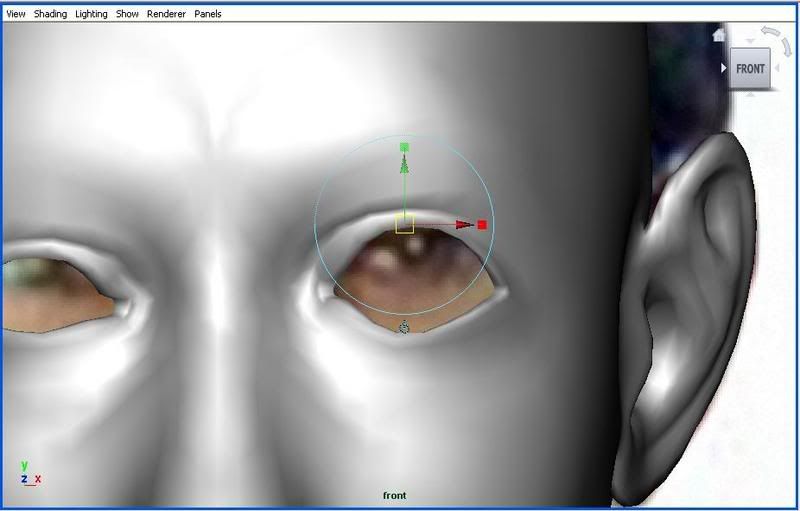Click the yellow center manipulator square
Screen dimensions: 800x511
coord(405,224)
